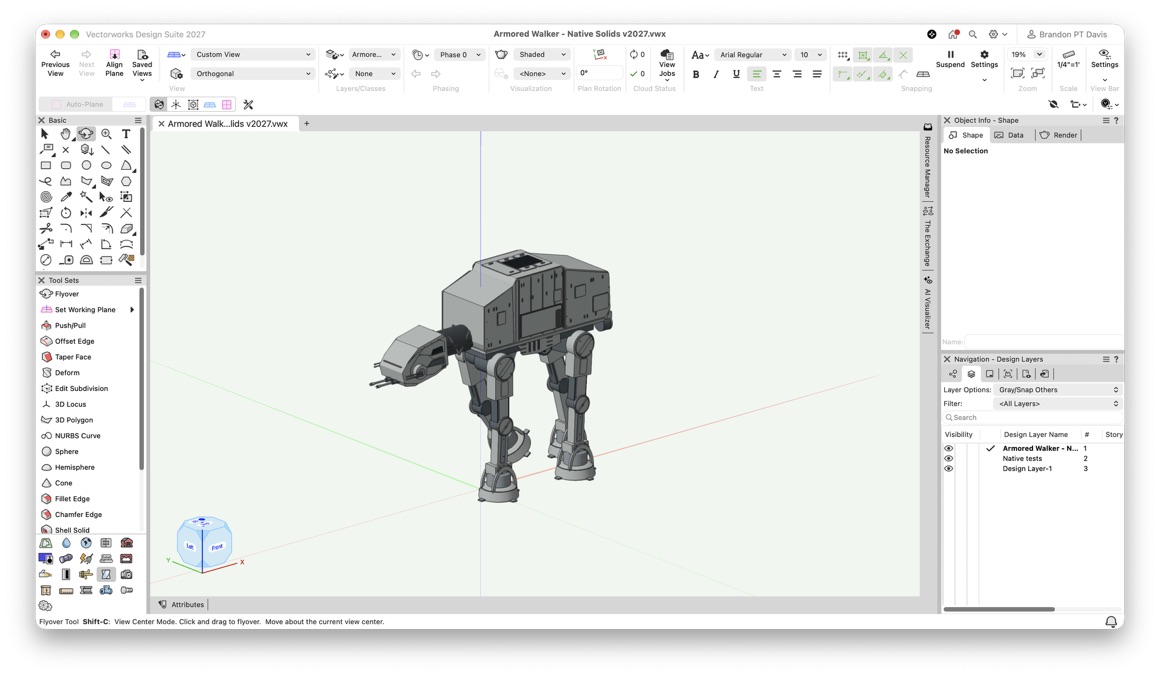This screenshot has height=676, width=1160.
Task: Open View Jobs cloud icon
Action: 667,64
